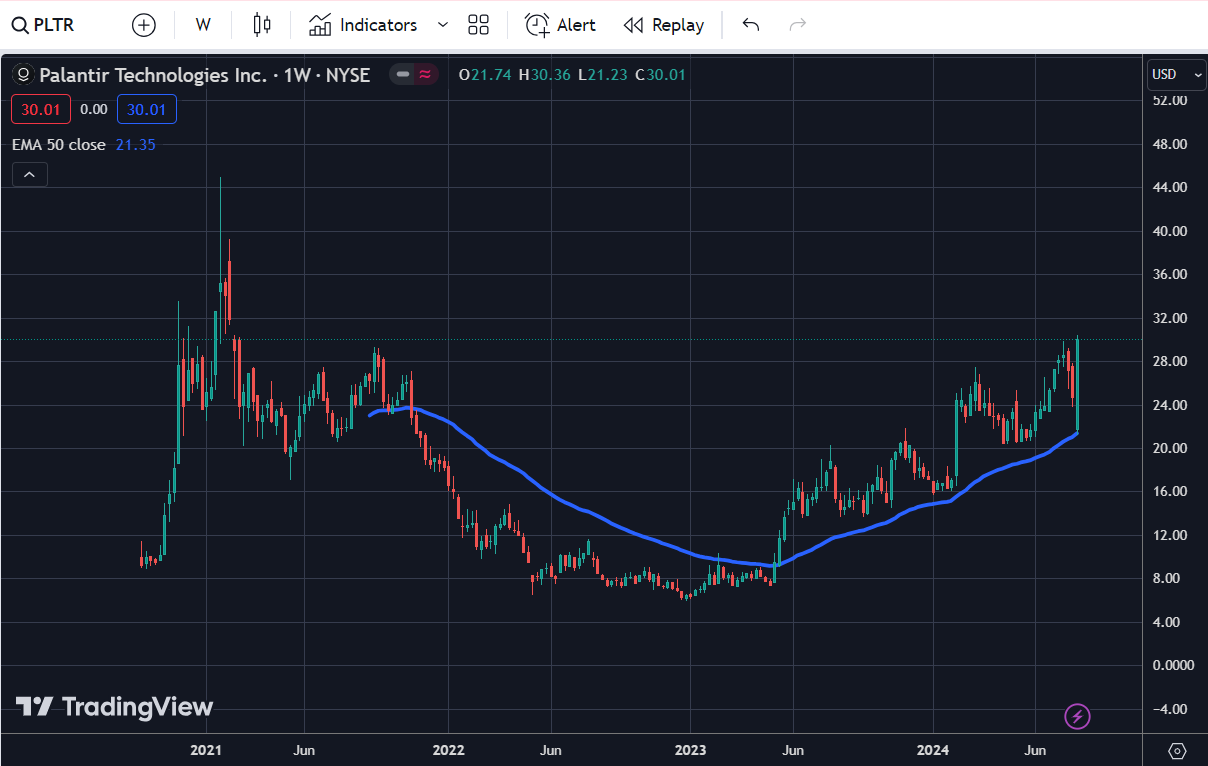Click the 0.0000 price axis label
The image size is (1208, 766).
tap(1172, 665)
